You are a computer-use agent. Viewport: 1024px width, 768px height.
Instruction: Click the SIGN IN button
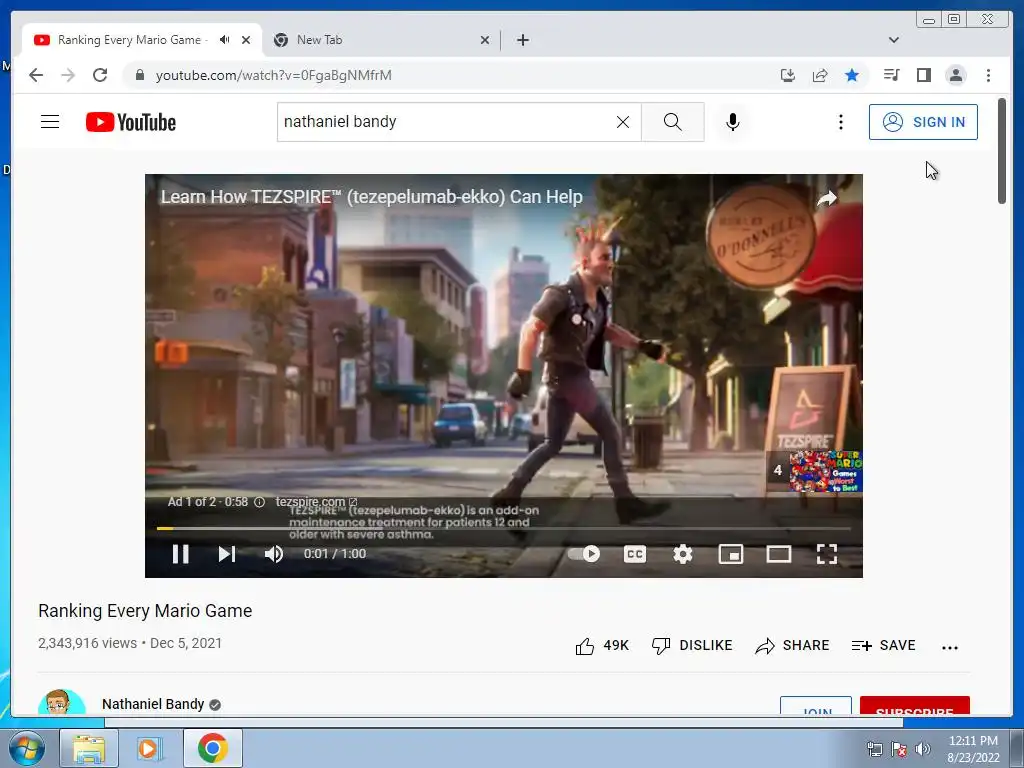pyautogui.click(x=923, y=122)
